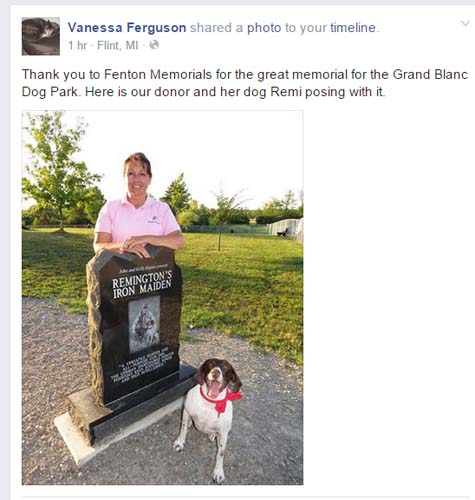The height and width of the screenshot is (500, 475).
Task: Click the '1 hr' post timestamp
Action: 77,45
